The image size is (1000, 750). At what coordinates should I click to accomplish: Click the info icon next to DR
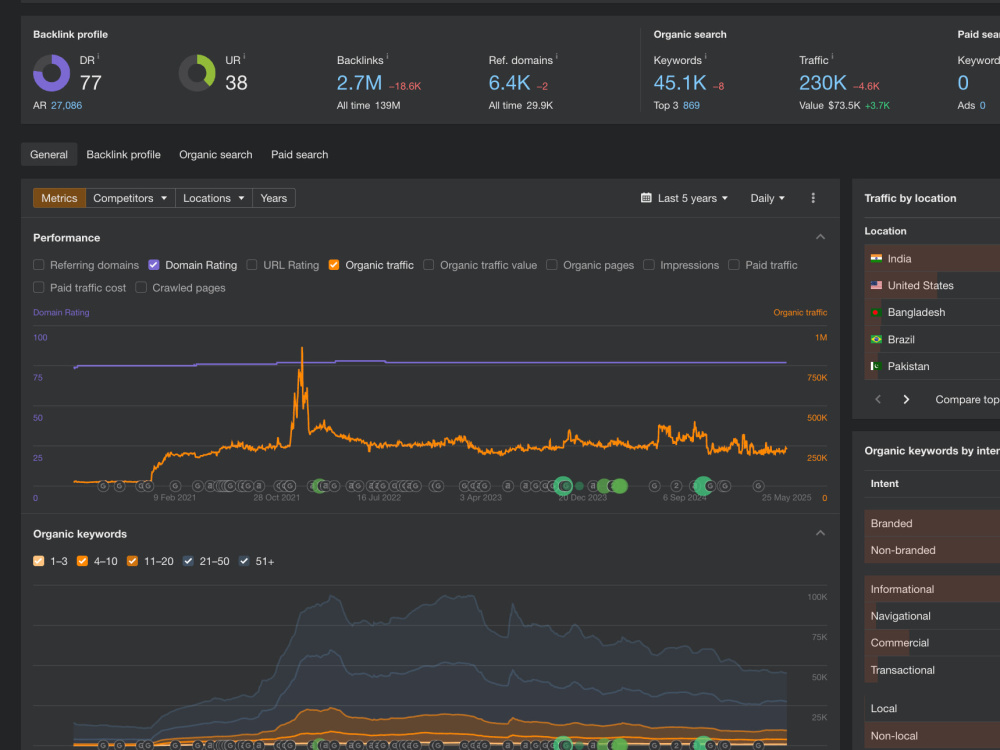98,57
